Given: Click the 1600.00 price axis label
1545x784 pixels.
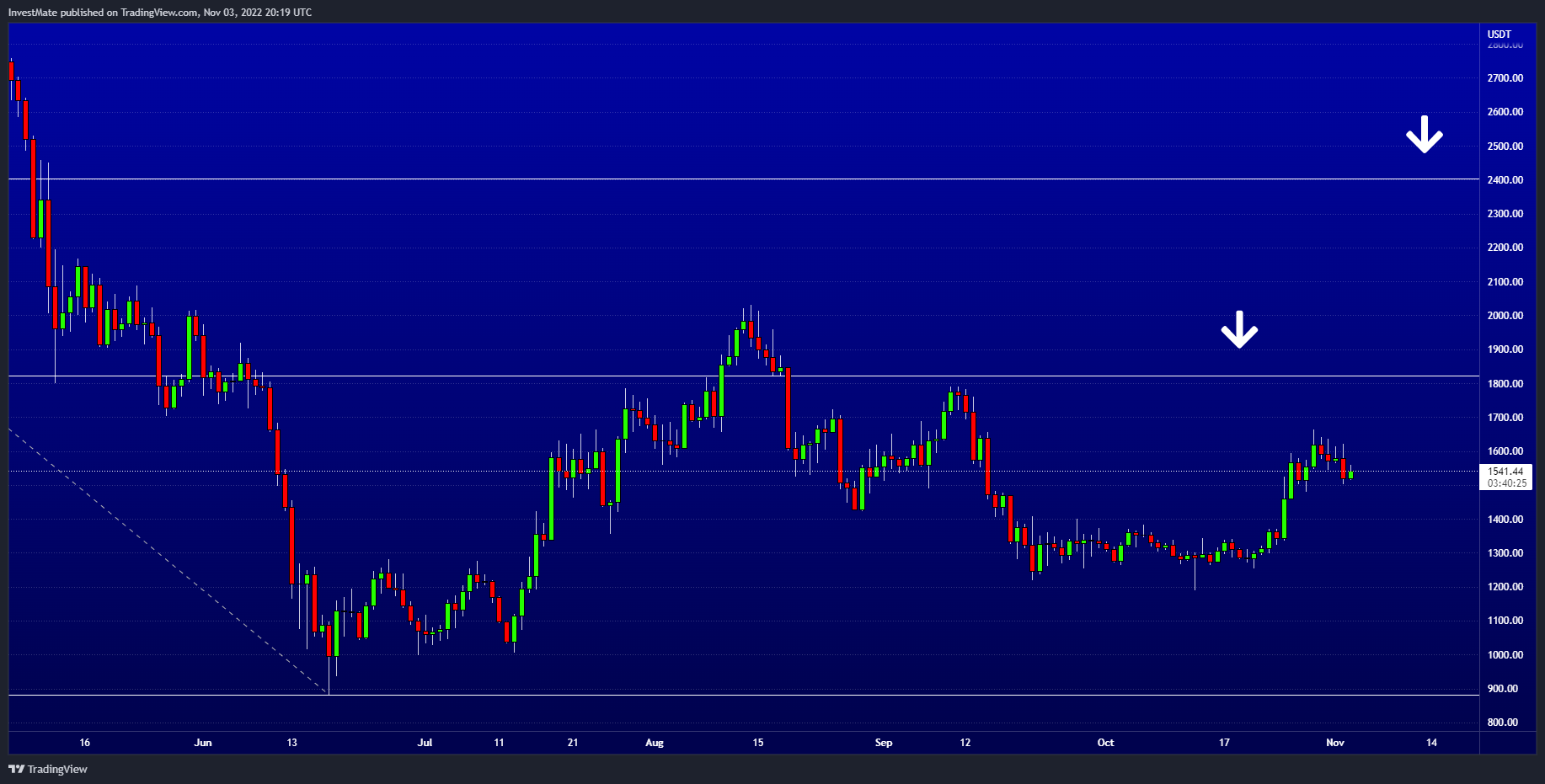Looking at the screenshot, I should [1505, 451].
